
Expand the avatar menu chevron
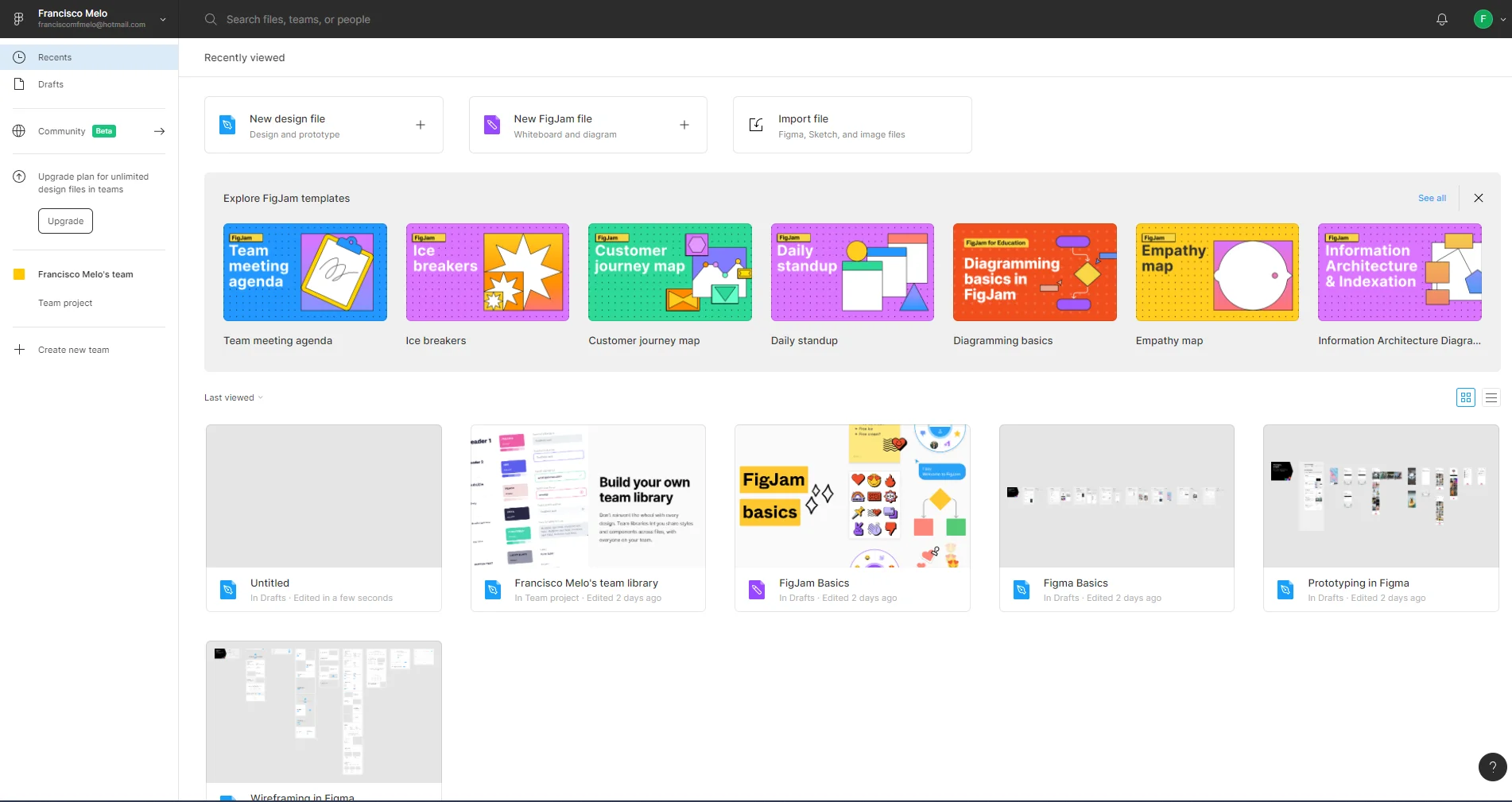(1502, 19)
